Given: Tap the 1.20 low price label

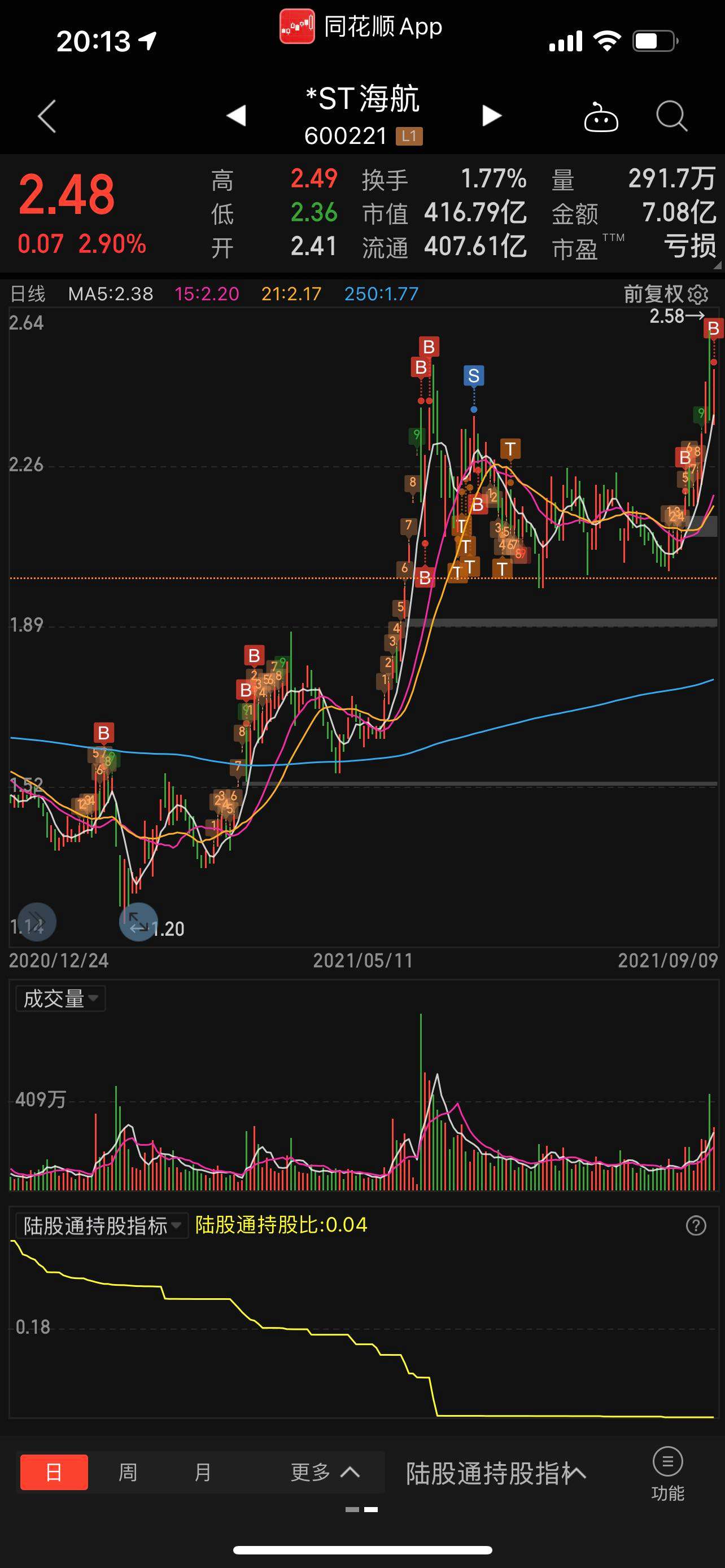Looking at the screenshot, I should tap(168, 929).
